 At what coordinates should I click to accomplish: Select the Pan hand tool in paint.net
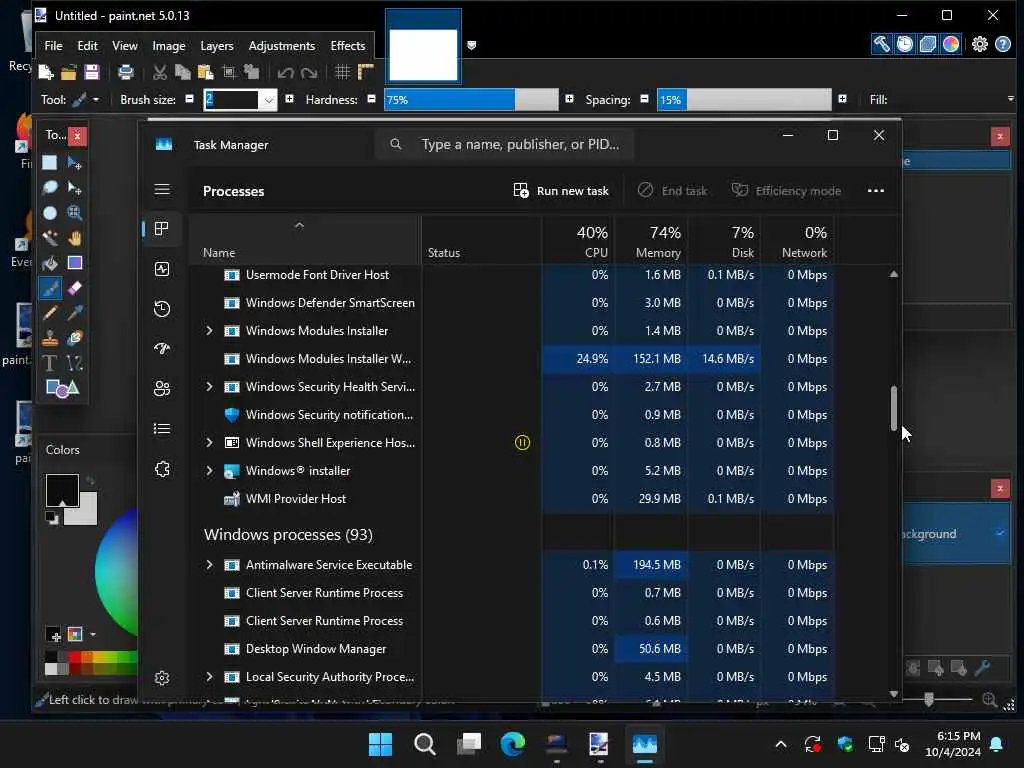tap(74, 238)
